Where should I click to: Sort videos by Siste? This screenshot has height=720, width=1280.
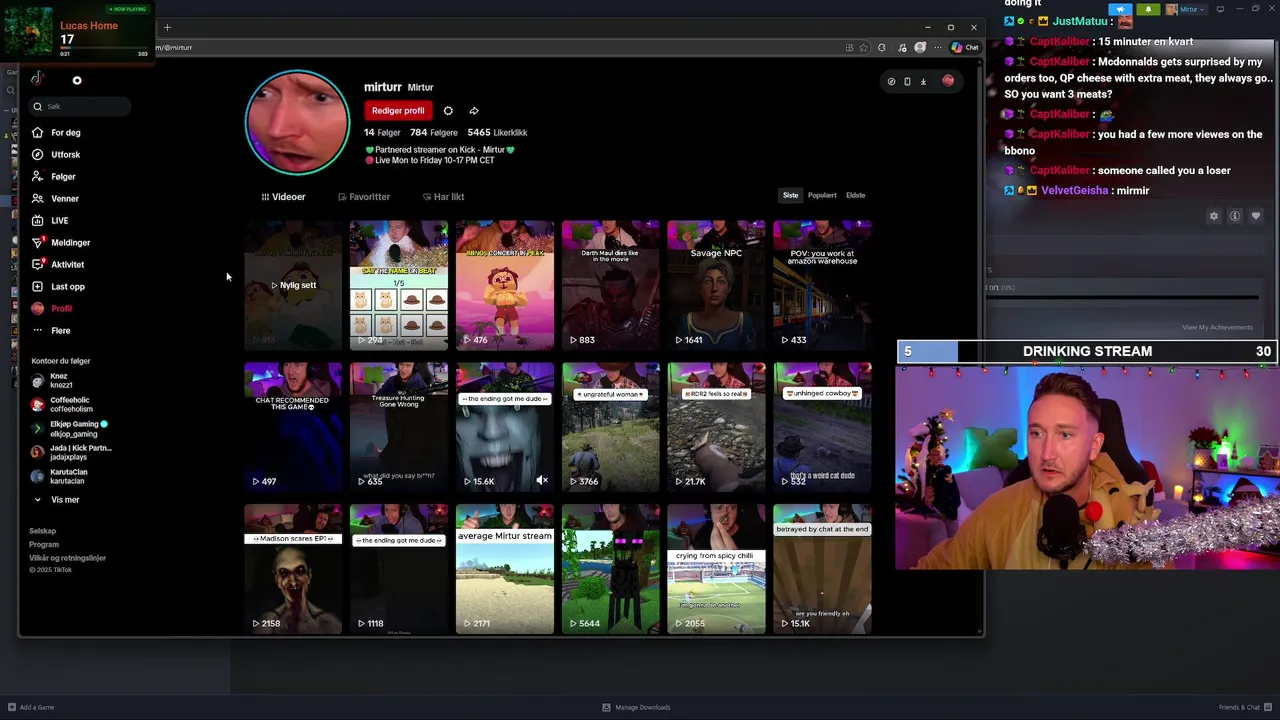point(790,195)
